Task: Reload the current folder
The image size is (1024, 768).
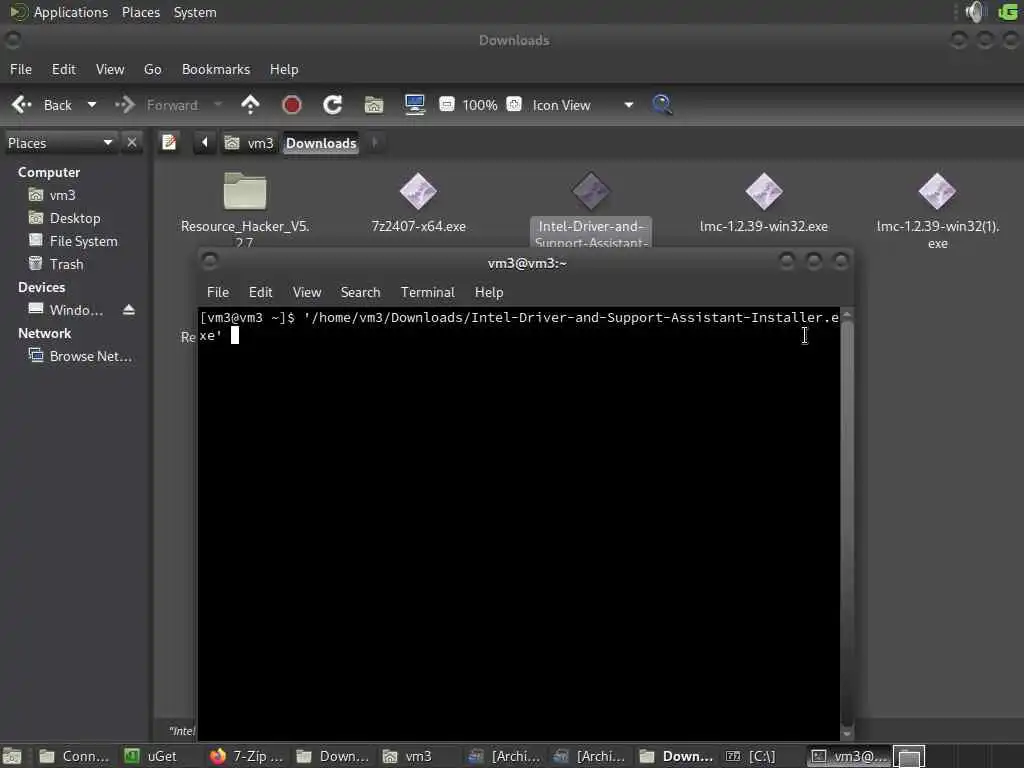Action: pyautogui.click(x=332, y=104)
